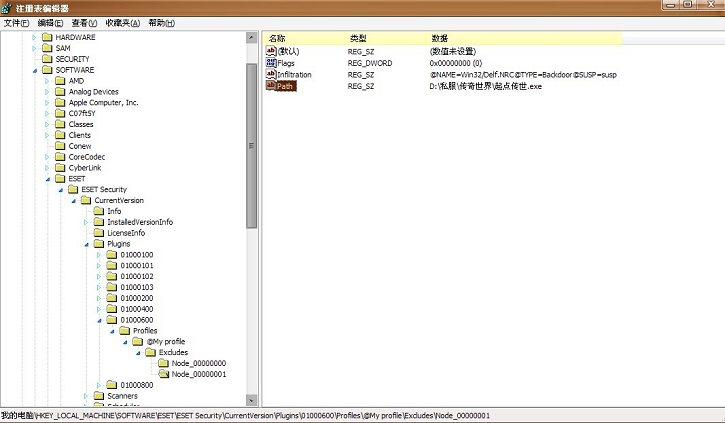Select the InstalledVersionInfo key
Image resolution: width=725 pixels, height=423 pixels.
point(140,222)
